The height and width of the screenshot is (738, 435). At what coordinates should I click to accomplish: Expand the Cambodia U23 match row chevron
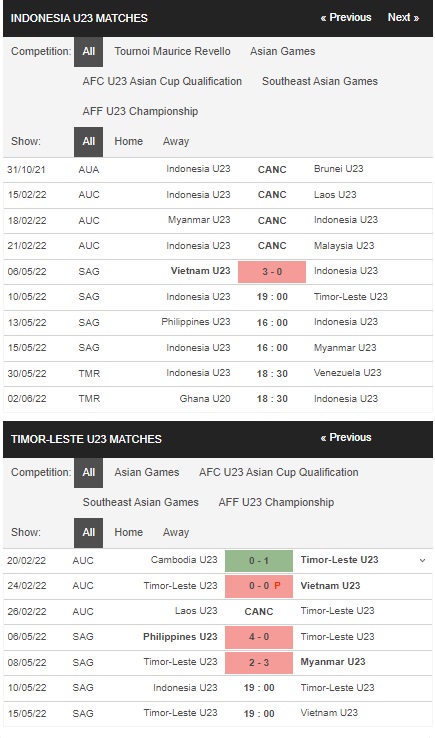click(422, 560)
